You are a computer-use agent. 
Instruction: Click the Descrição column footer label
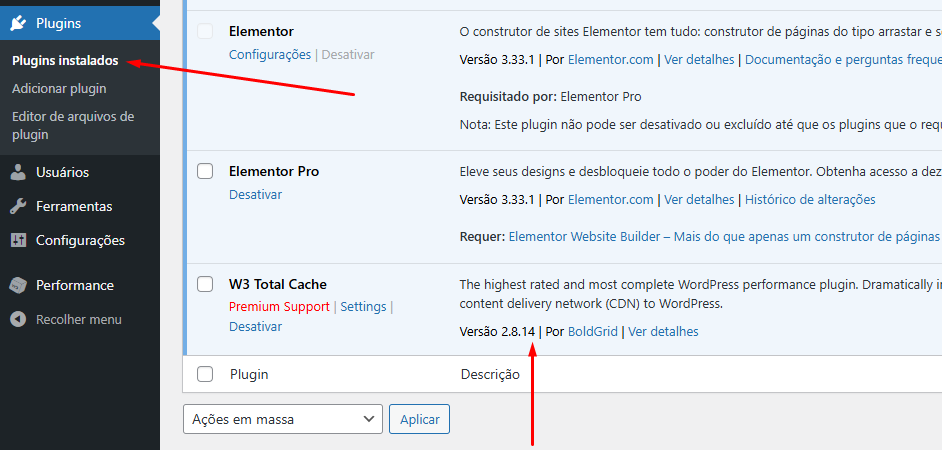[x=490, y=374]
